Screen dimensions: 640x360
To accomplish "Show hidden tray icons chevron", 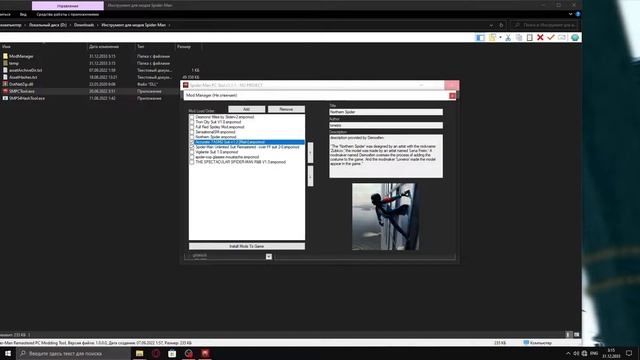I will click(568, 353).
